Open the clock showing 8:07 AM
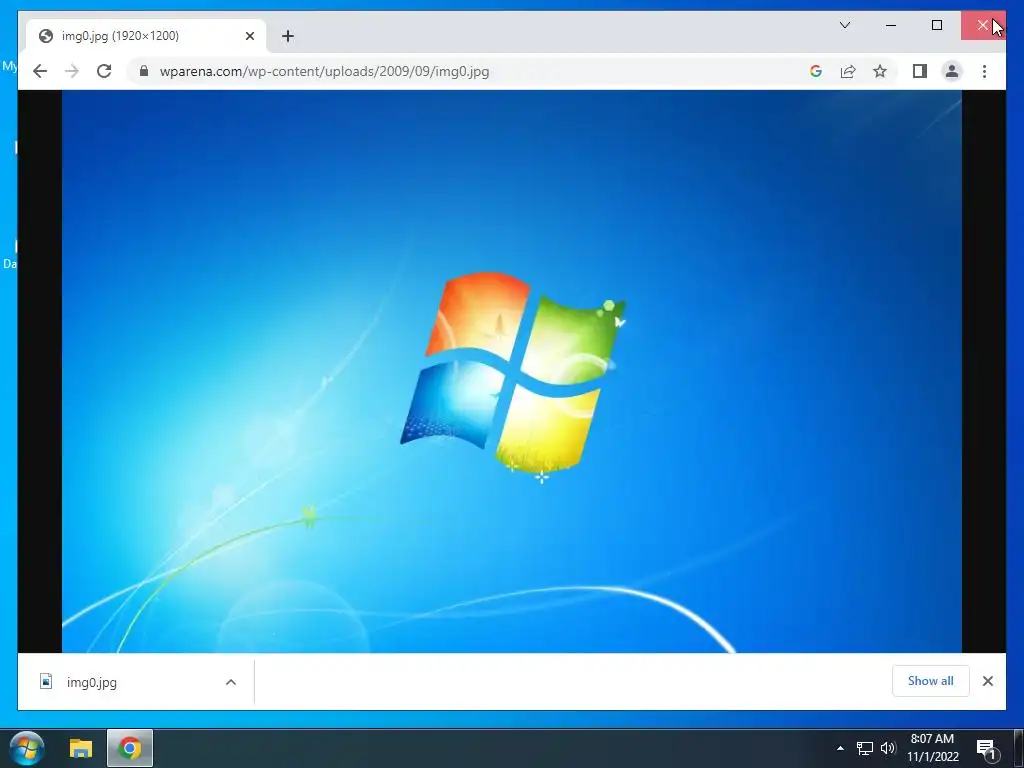 point(933,748)
